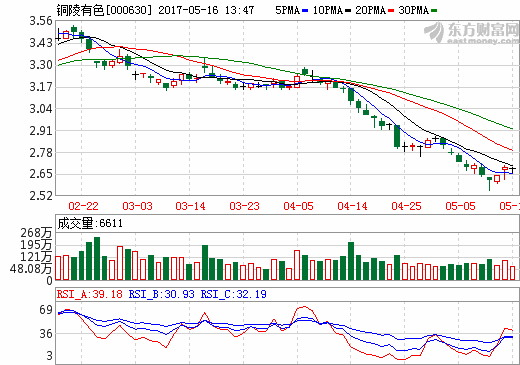Click the 36 RSI axis label
520x365 pixels.
(x=46, y=334)
